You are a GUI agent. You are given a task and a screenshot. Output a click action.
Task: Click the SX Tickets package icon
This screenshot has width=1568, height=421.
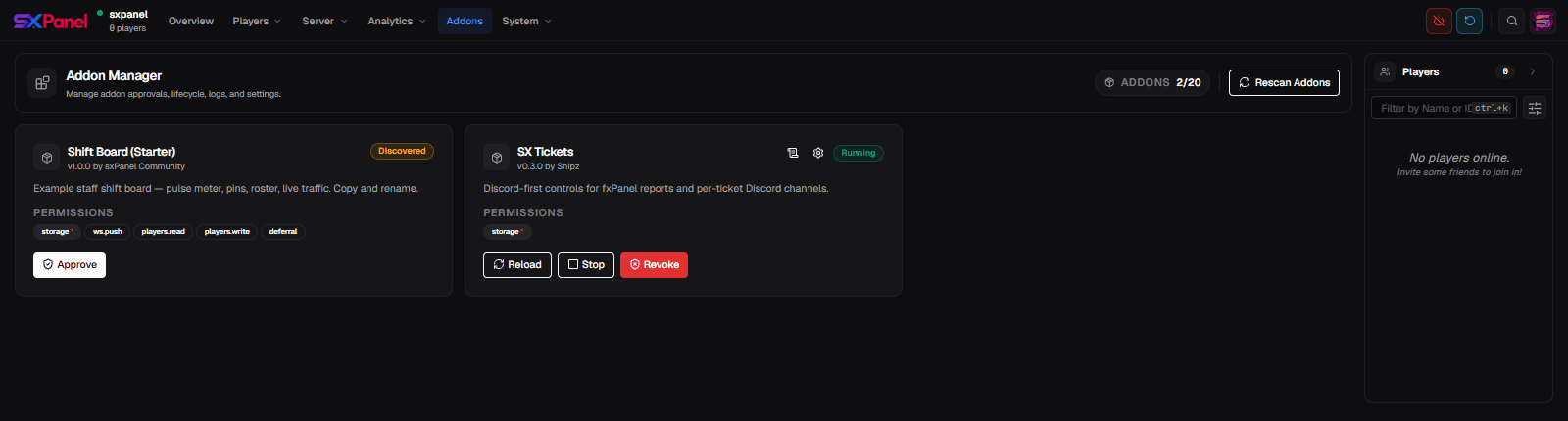click(x=497, y=158)
